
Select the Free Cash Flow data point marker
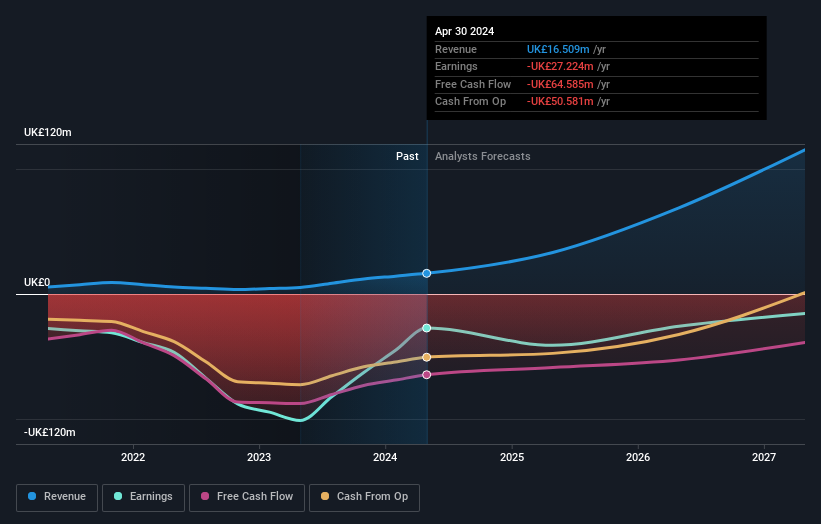click(427, 375)
